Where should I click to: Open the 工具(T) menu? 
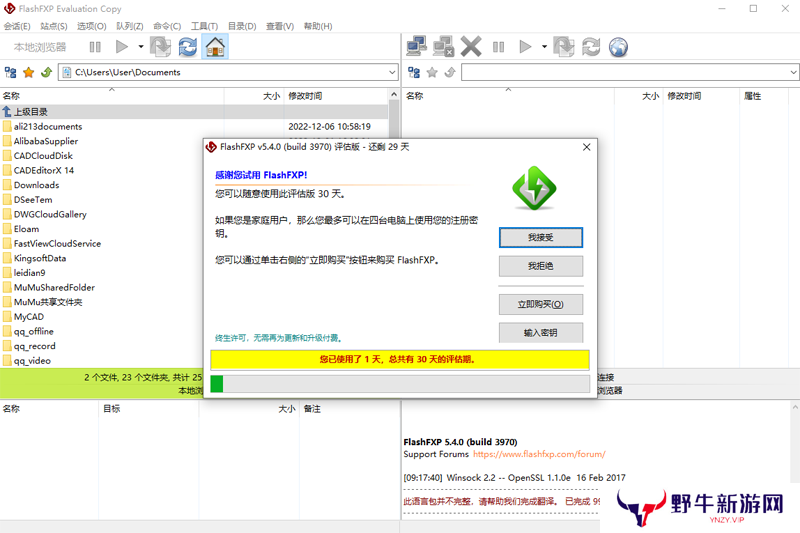pos(204,26)
